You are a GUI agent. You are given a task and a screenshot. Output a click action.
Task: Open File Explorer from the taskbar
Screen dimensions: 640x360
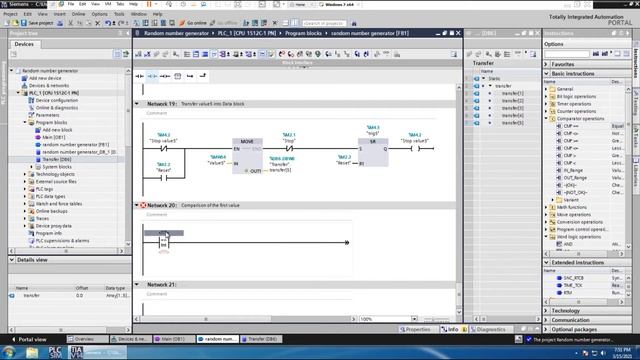[32, 352]
